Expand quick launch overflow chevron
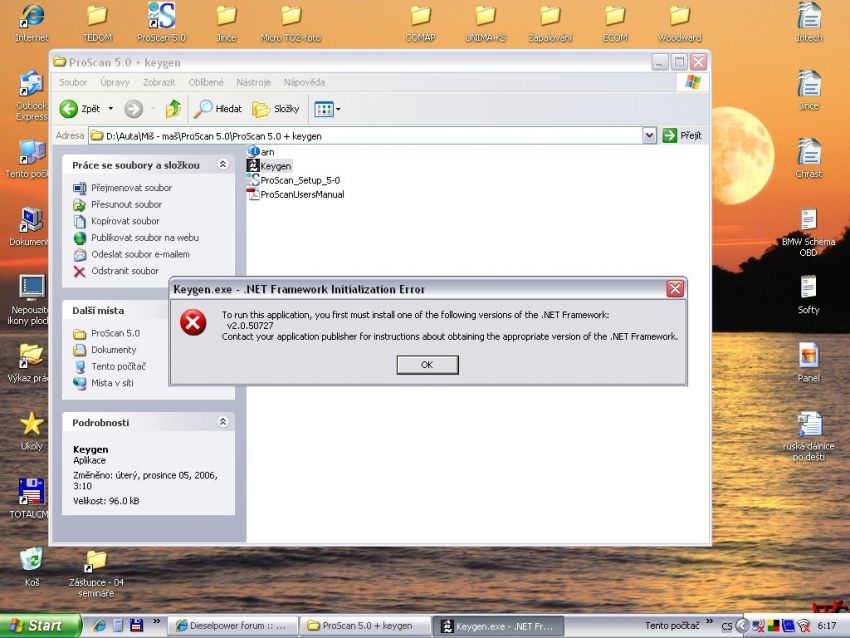Screen dimensions: 850x638 (157, 621)
